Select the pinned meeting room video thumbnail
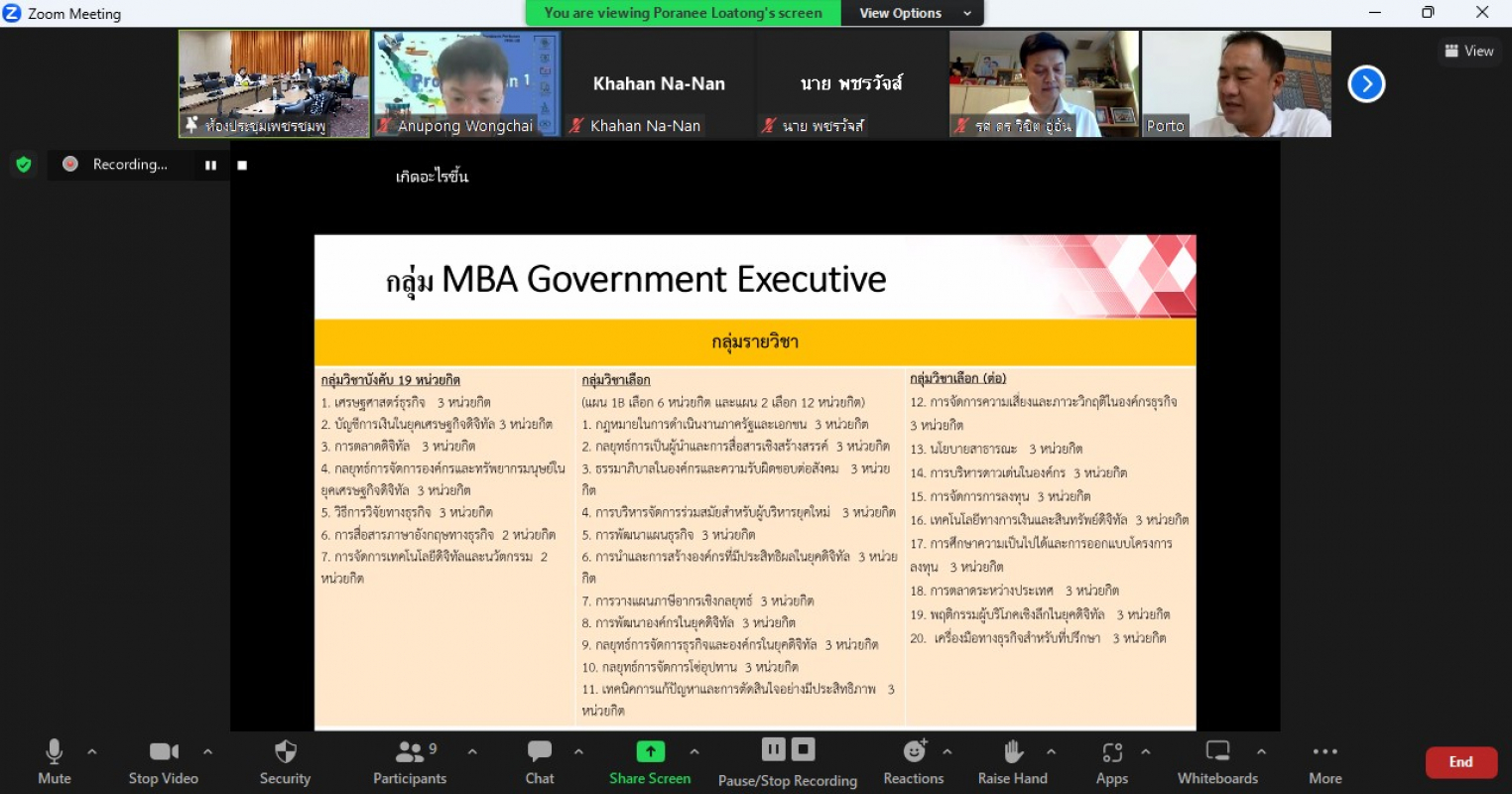Image resolution: width=1512 pixels, height=794 pixels. [x=274, y=83]
